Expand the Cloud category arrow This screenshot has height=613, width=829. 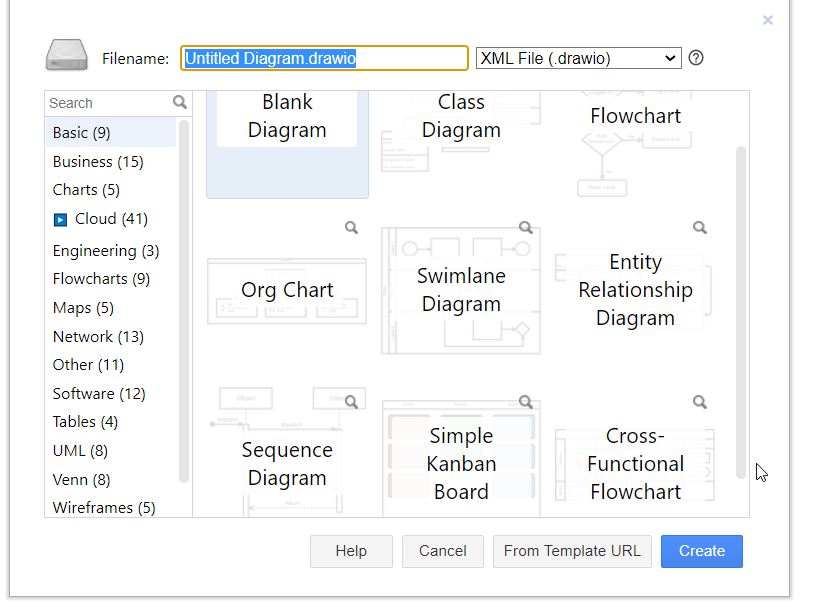60,219
